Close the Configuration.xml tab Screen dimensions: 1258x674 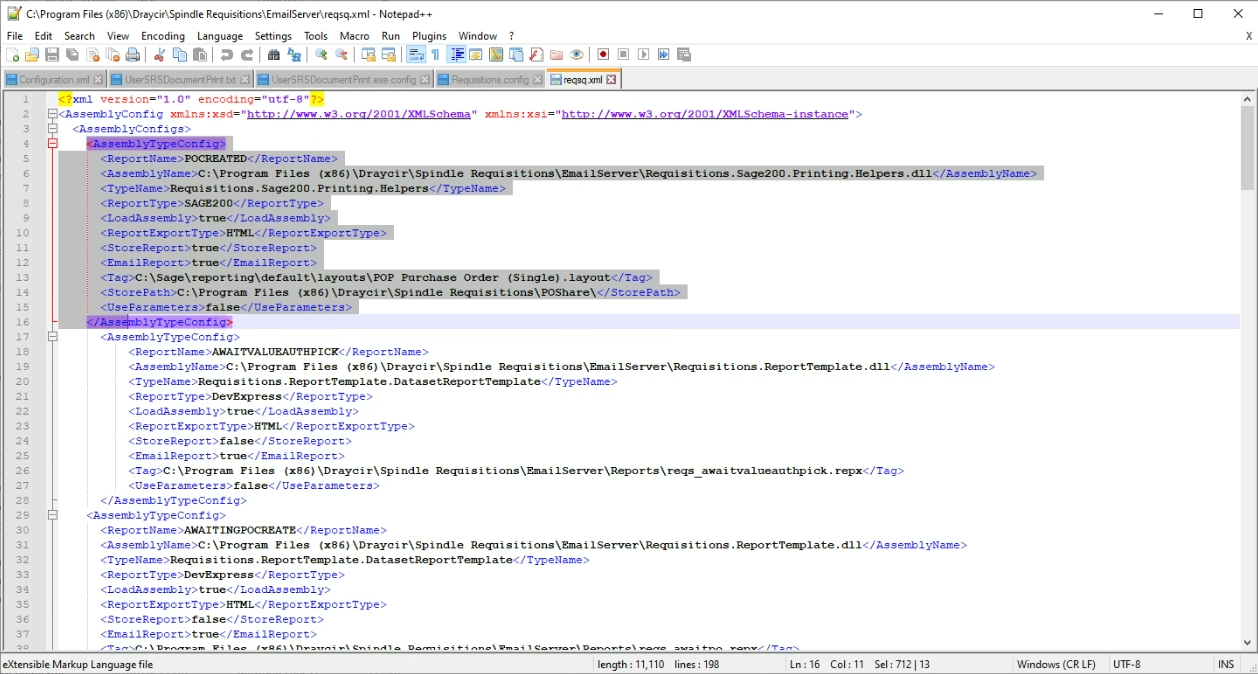[x=98, y=80]
